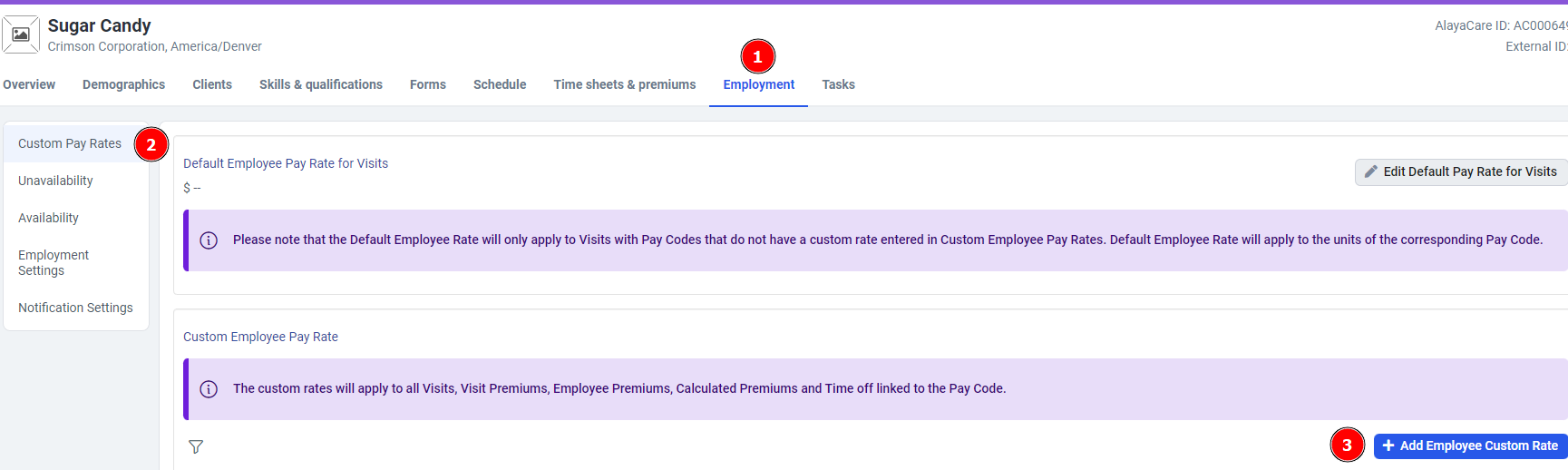Open Employment Settings section
The height and width of the screenshot is (470, 1568).
point(54,262)
